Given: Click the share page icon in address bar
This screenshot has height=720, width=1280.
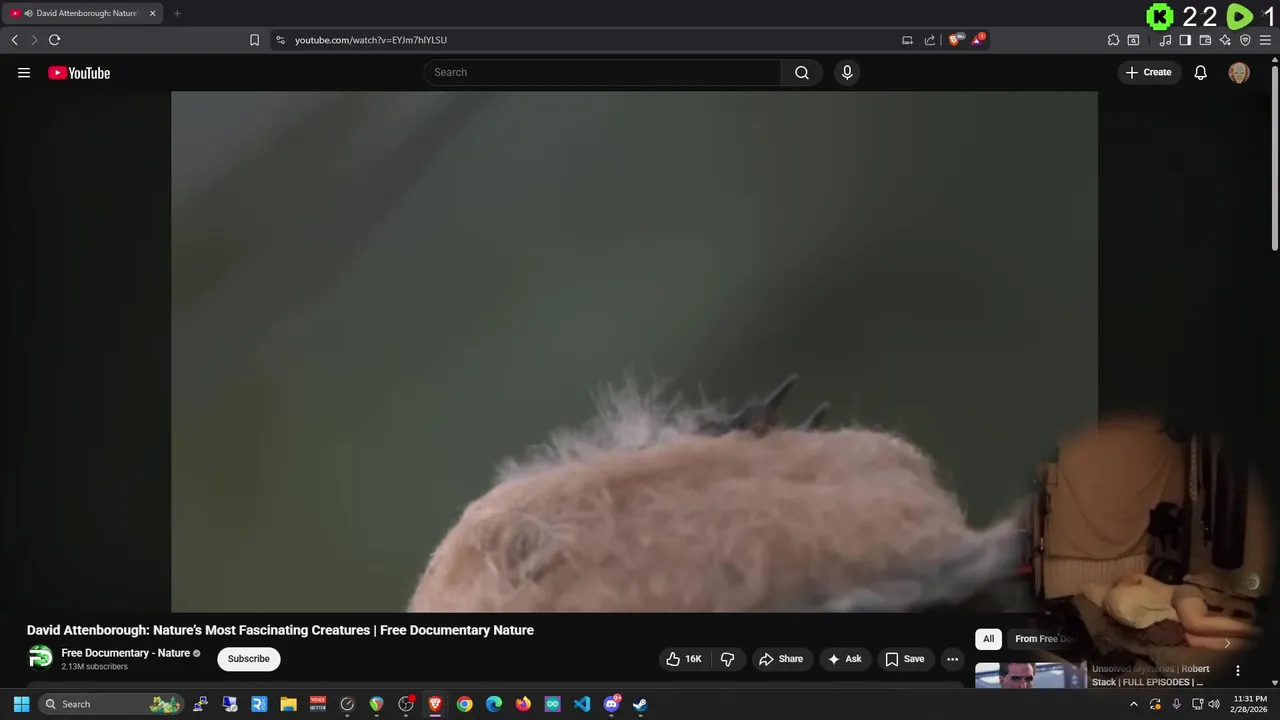Looking at the screenshot, I should click(x=930, y=40).
